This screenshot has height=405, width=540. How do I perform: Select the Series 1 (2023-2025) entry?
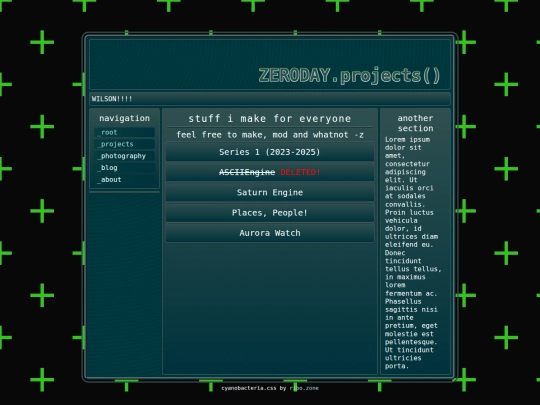(270, 152)
